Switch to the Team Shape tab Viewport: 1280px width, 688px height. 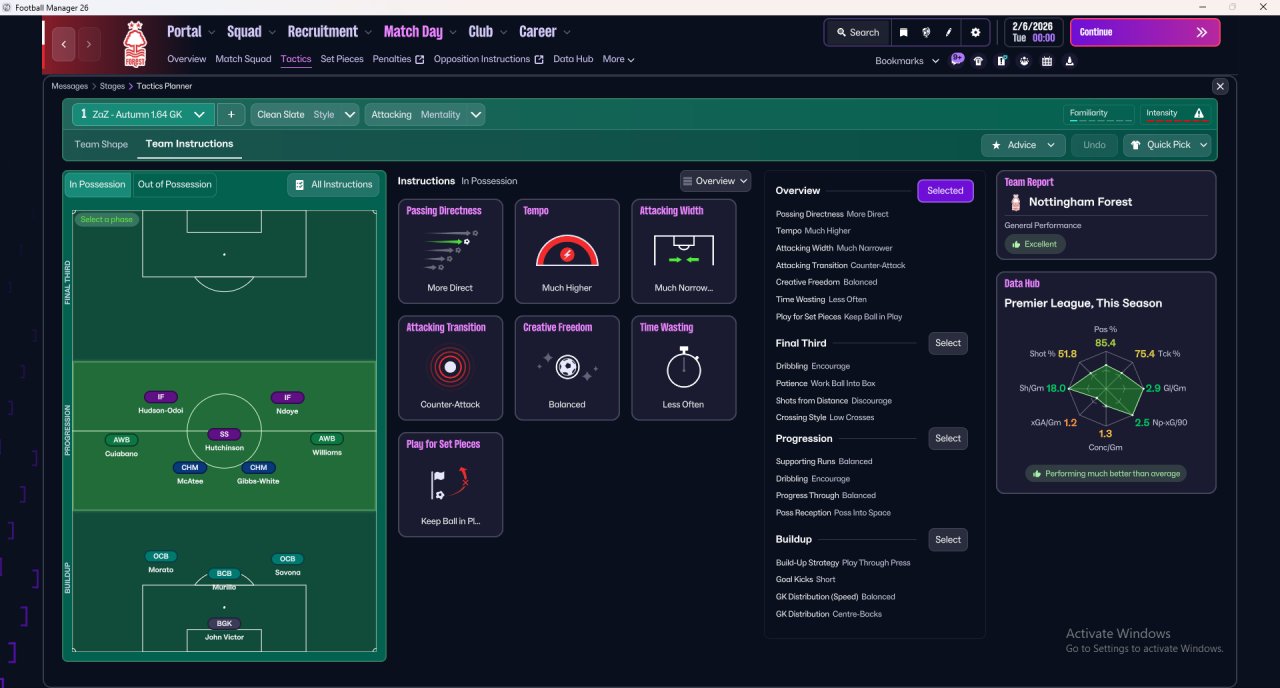101,144
